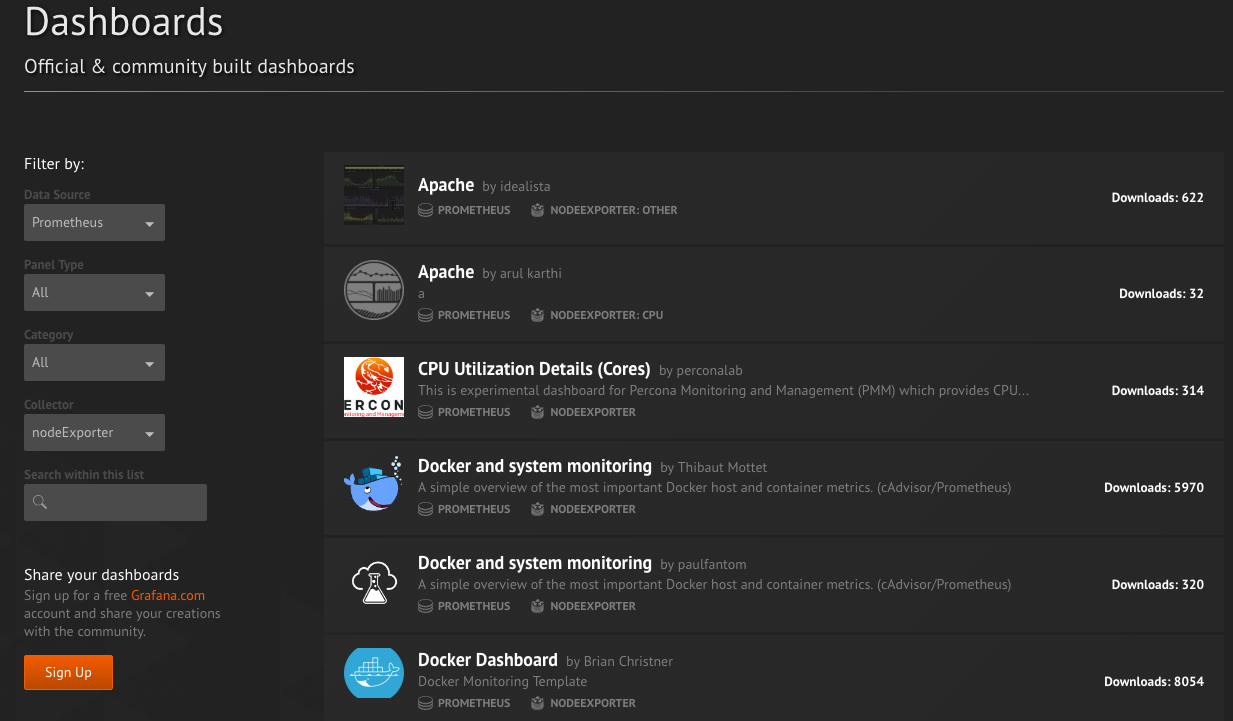The image size is (1233, 721).
Task: Click the Prometheus icon under Apache by idealista
Action: coord(425,210)
